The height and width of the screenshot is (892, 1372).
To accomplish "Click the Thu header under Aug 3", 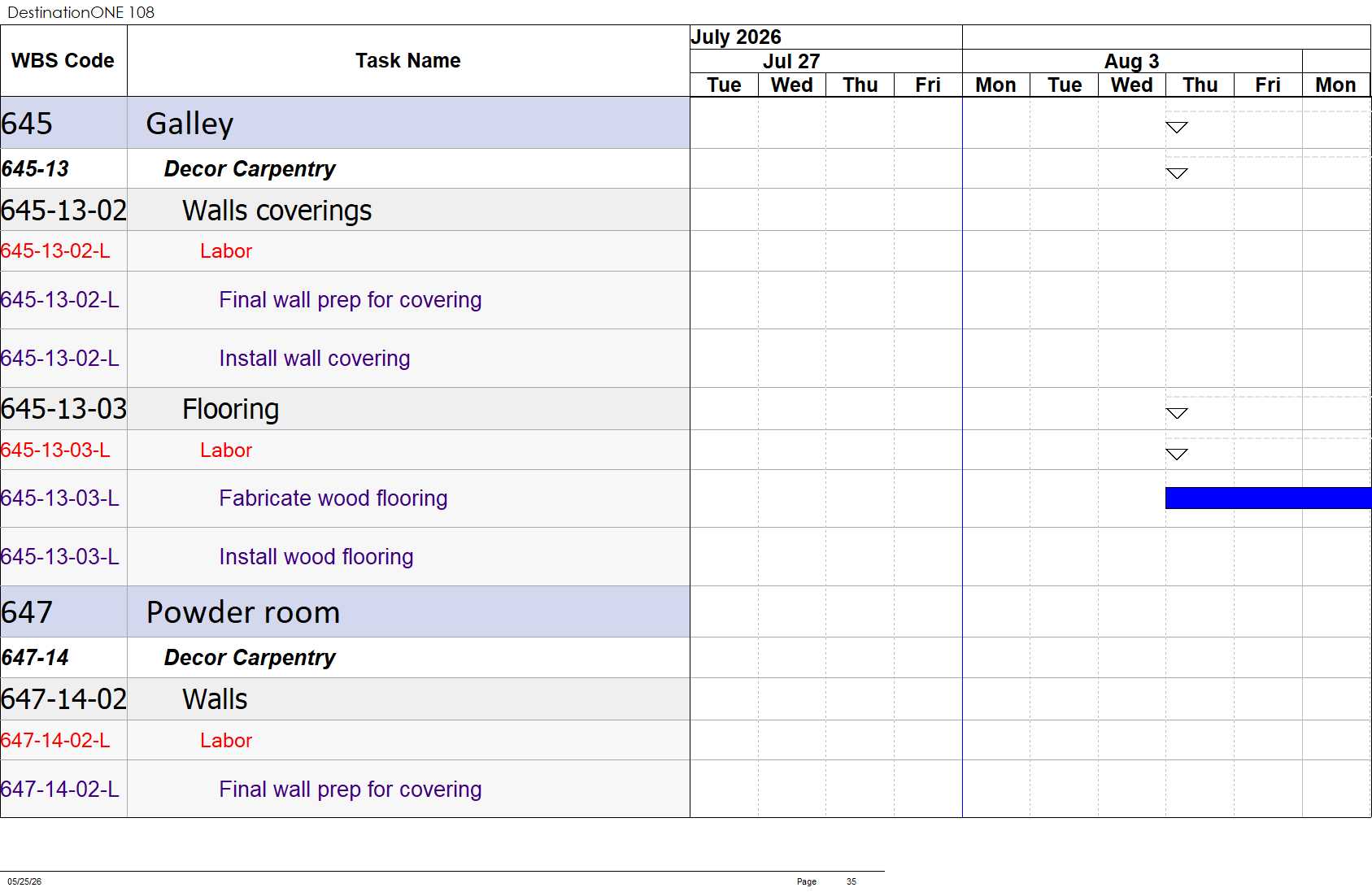I will tap(1200, 85).
